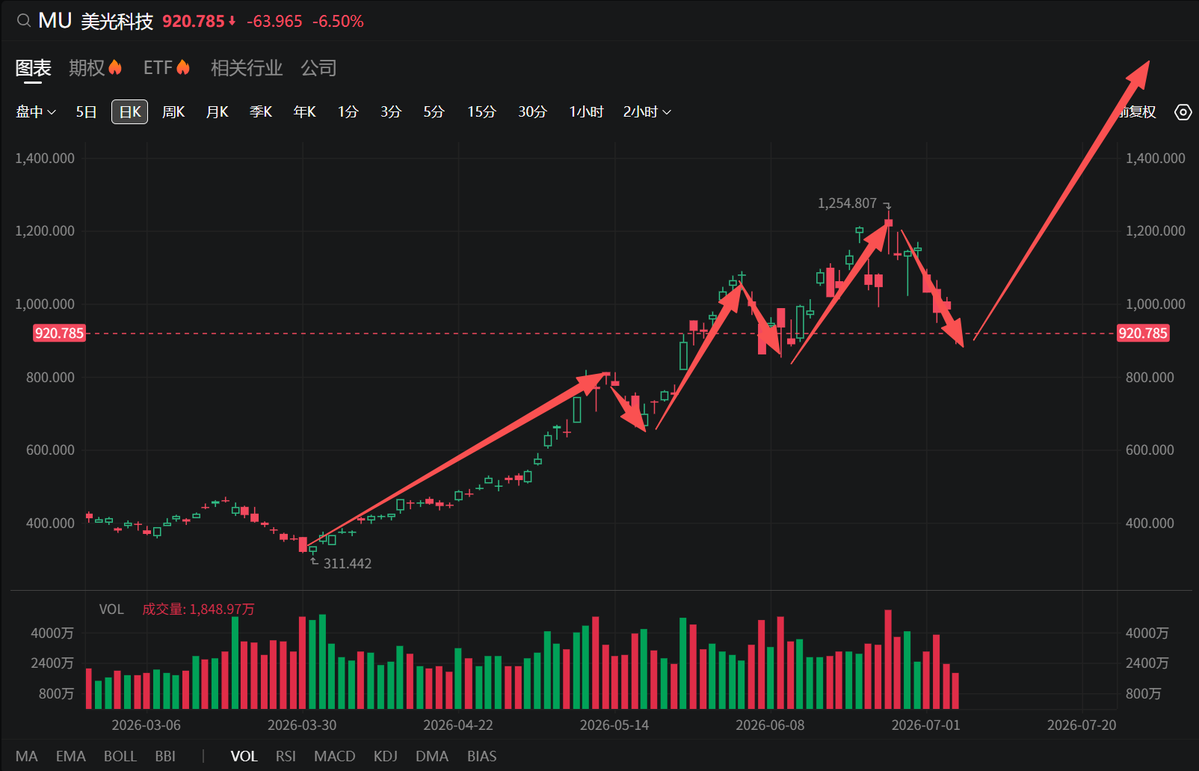Switch sub-chart to RSI indicator
This screenshot has width=1199, height=771.
click(x=286, y=756)
